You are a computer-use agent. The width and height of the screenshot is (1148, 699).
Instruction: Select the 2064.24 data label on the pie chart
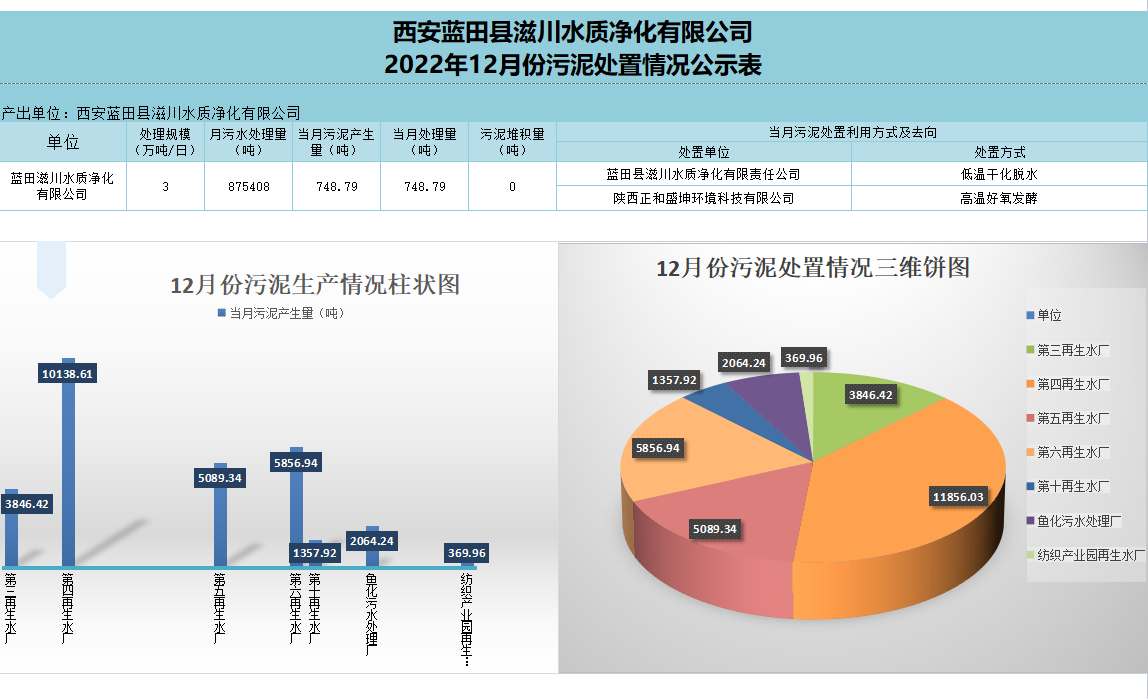743,363
